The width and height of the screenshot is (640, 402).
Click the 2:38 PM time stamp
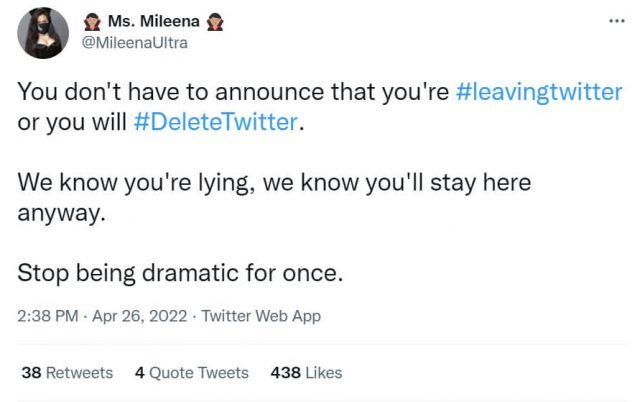(48, 316)
